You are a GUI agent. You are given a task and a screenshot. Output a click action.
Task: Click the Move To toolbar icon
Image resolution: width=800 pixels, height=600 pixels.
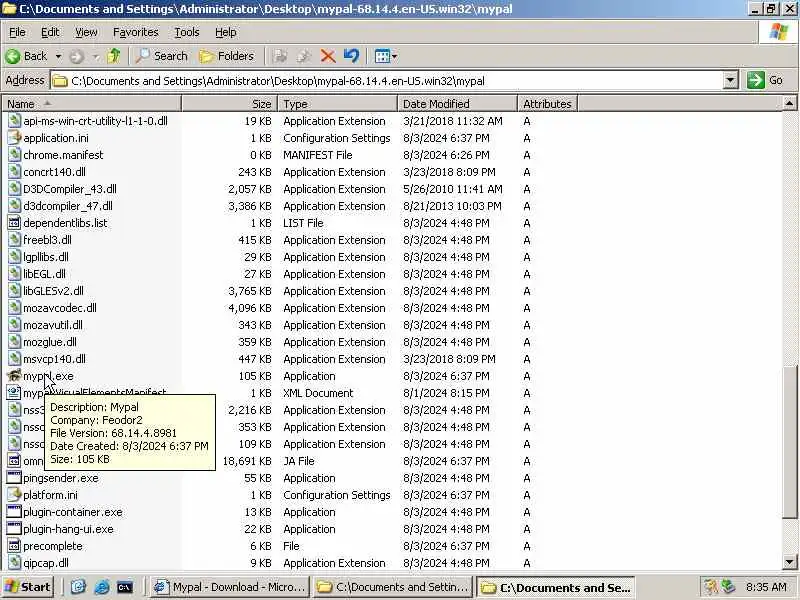[280, 56]
